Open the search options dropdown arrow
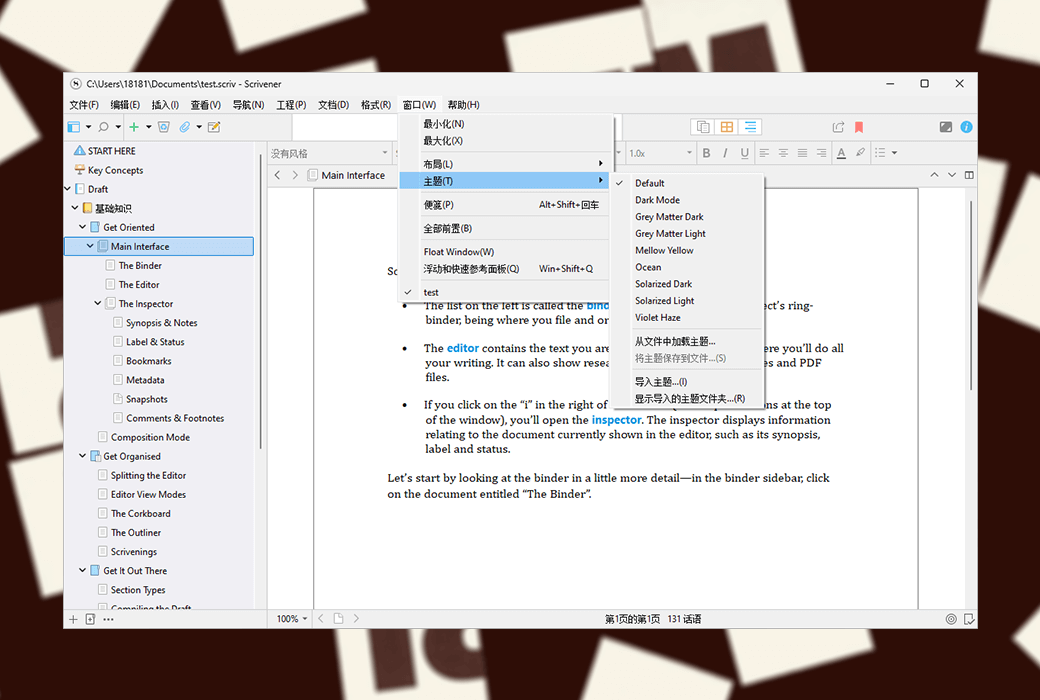Image resolution: width=1040 pixels, height=700 pixels. pyautogui.click(x=118, y=127)
